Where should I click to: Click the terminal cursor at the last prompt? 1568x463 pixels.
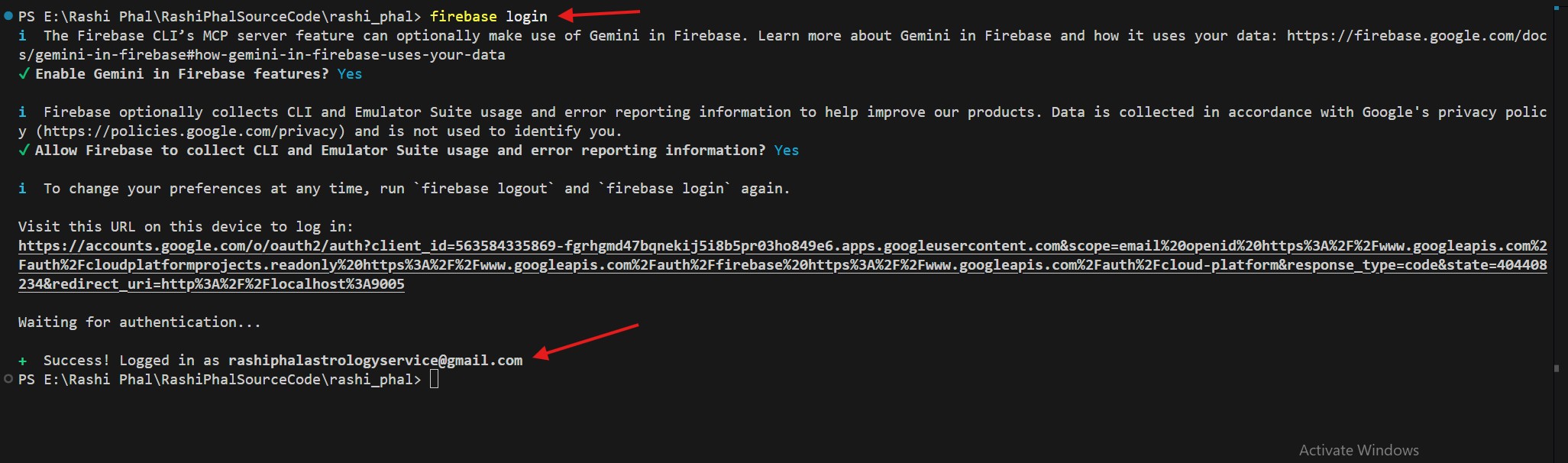(x=434, y=380)
